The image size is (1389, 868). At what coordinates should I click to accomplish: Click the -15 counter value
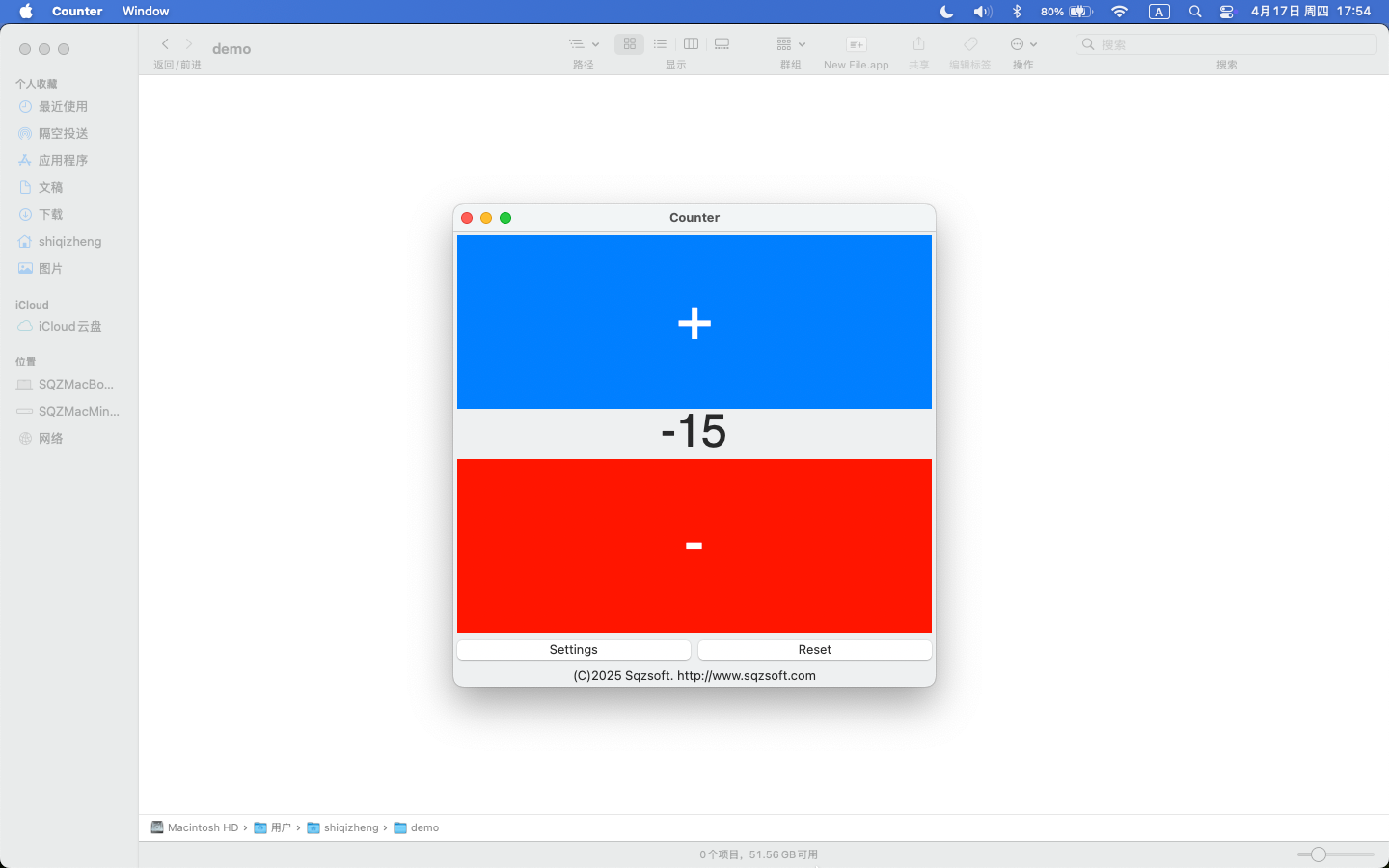pos(694,431)
